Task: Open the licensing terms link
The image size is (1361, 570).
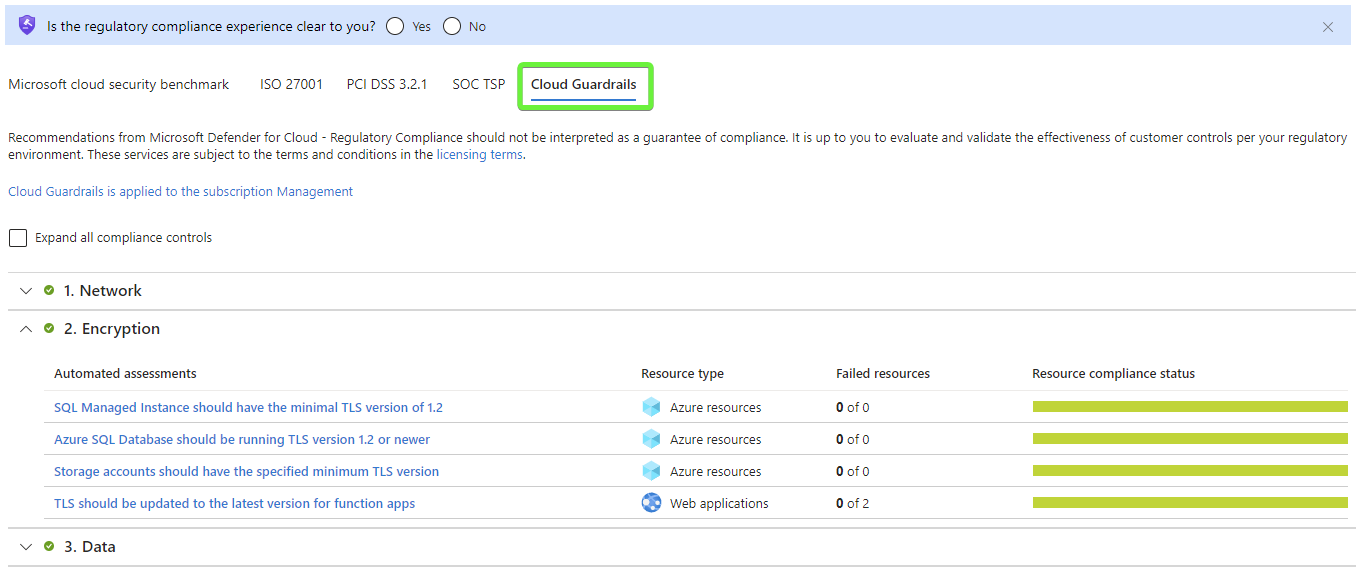Action: click(x=480, y=155)
